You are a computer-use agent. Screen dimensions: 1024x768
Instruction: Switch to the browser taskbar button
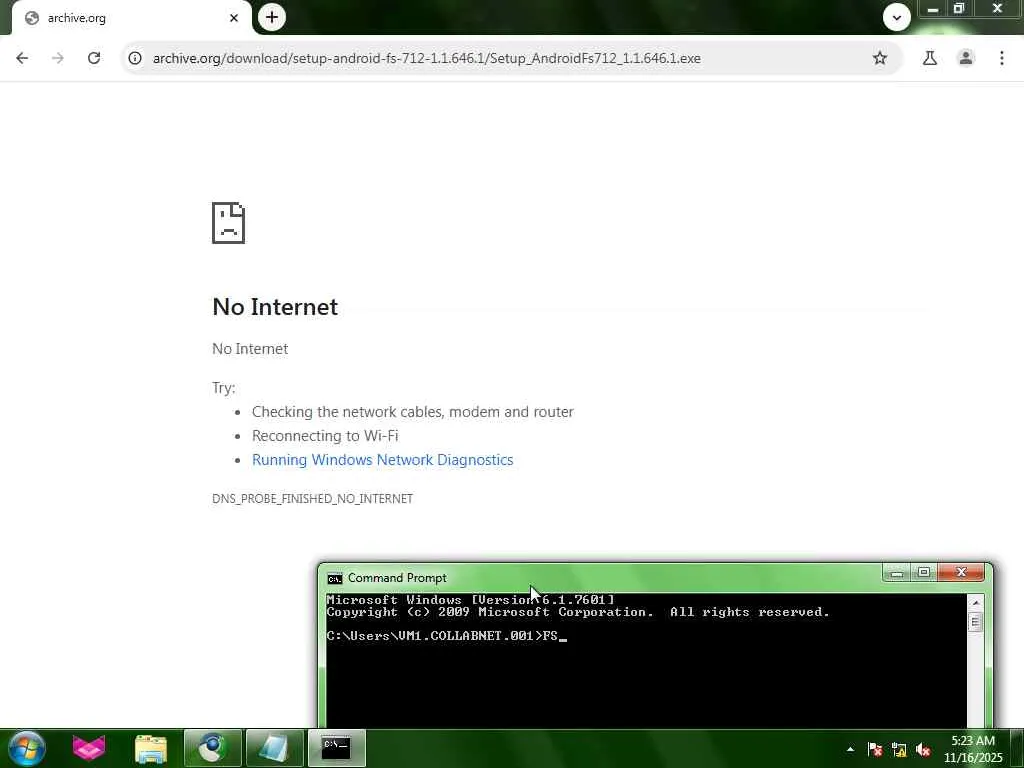point(212,748)
